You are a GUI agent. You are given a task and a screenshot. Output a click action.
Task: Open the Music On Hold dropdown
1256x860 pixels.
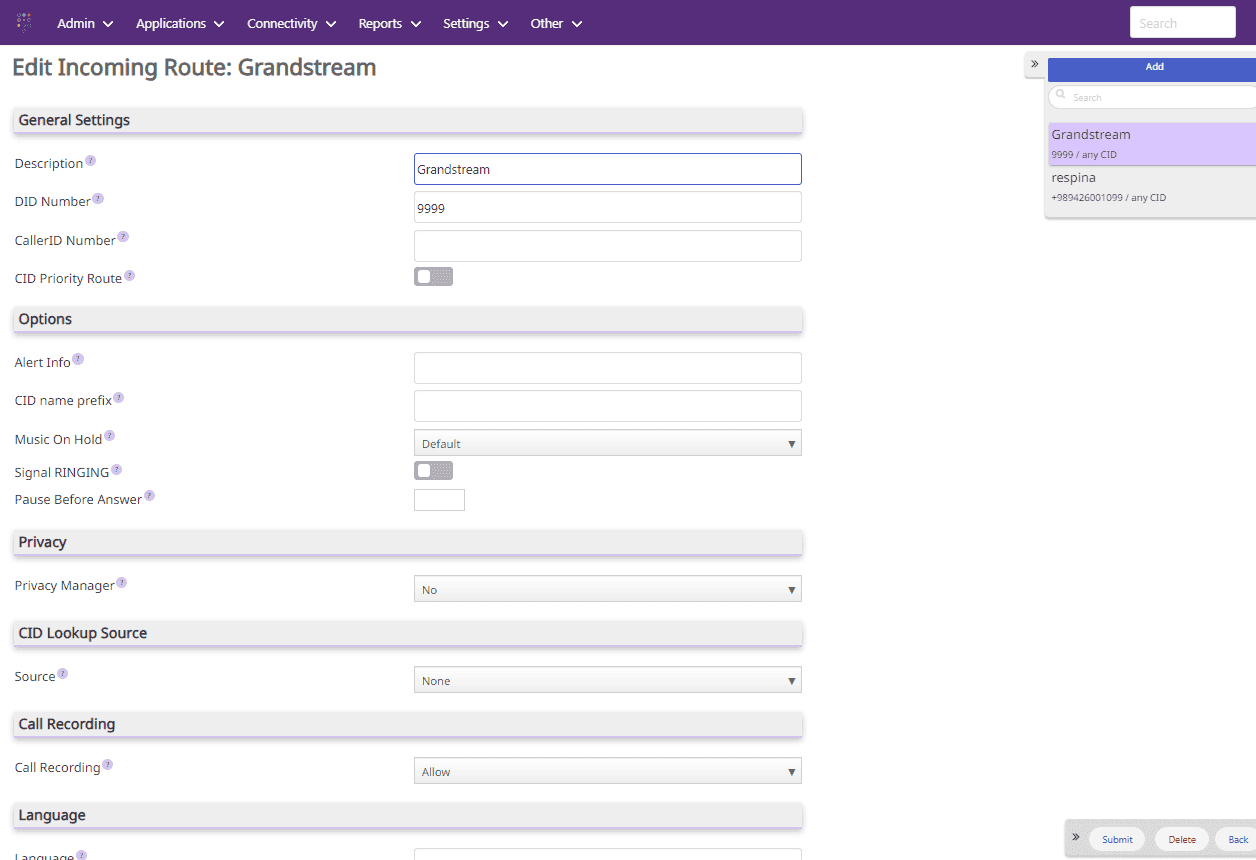(608, 443)
